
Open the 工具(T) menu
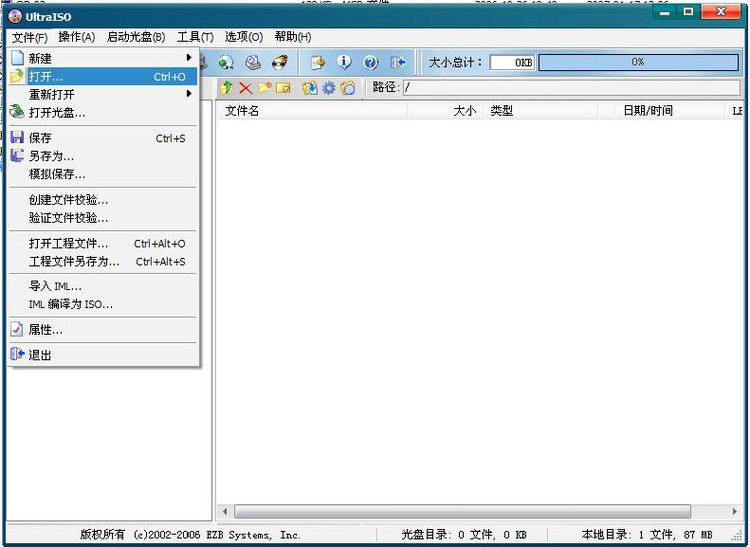[195, 37]
